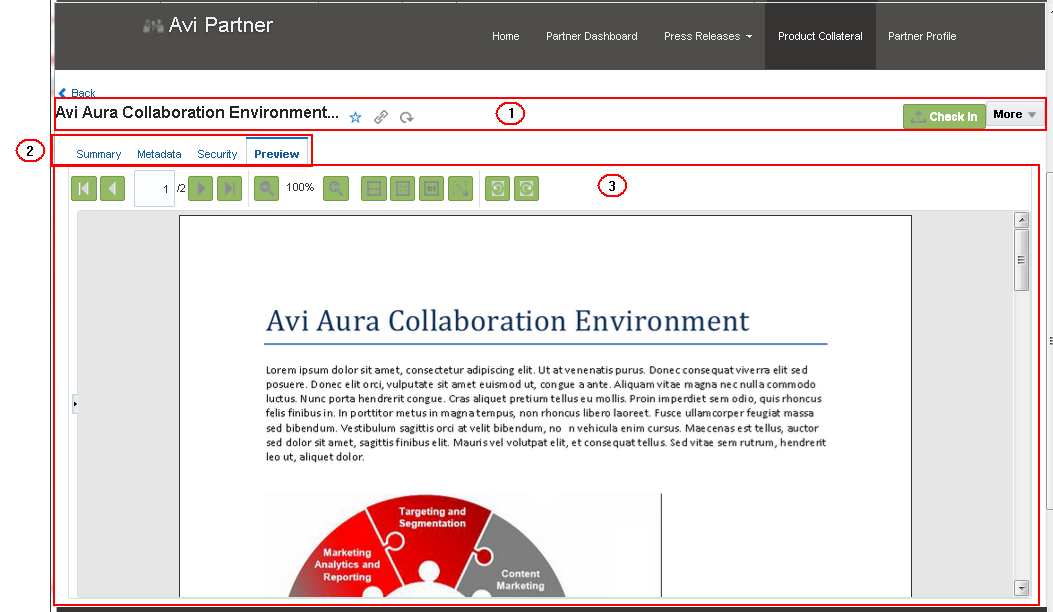Image resolution: width=1053 pixels, height=612 pixels.
Task: Fit document to width
Action: (x=374, y=189)
